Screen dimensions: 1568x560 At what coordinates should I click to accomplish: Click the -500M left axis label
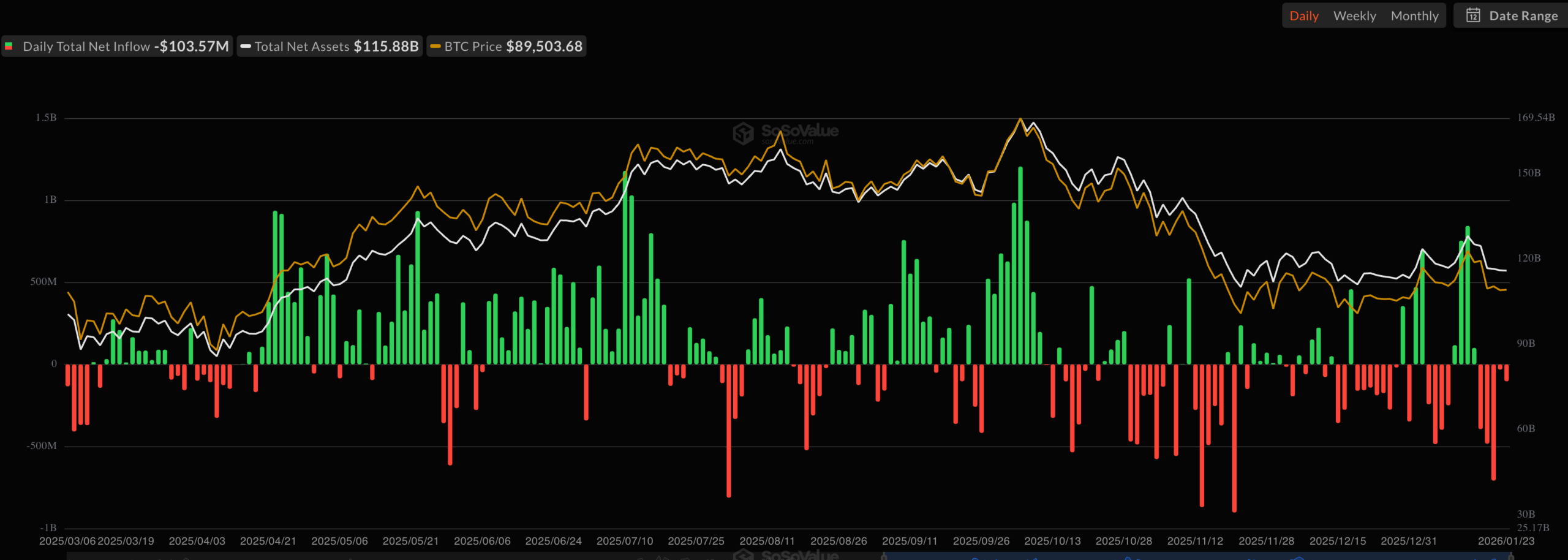pyautogui.click(x=42, y=446)
